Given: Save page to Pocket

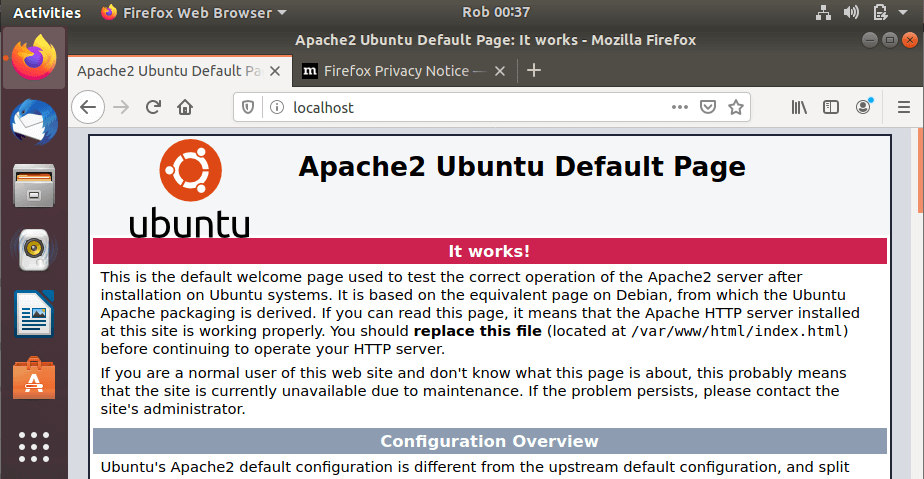Looking at the screenshot, I should click(708, 107).
